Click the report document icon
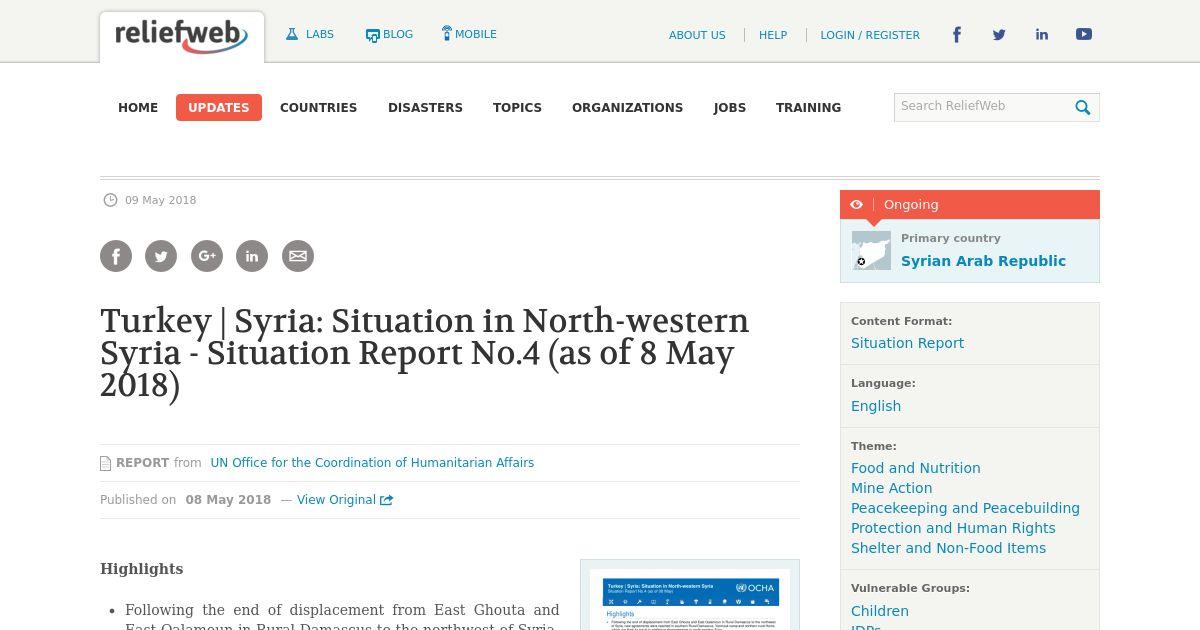 coord(105,463)
